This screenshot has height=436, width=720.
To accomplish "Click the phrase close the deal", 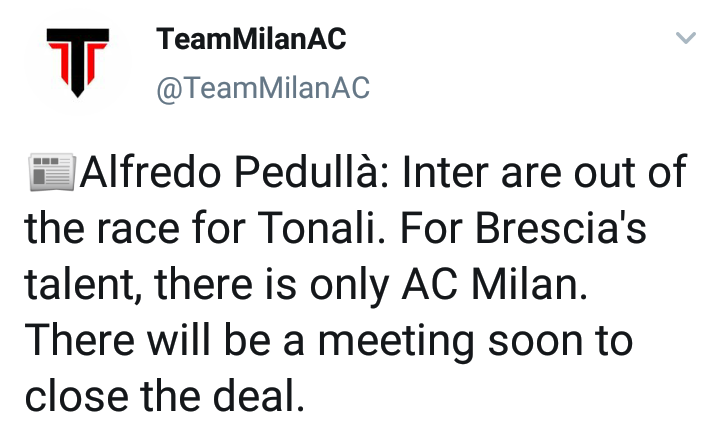I will coord(162,398).
